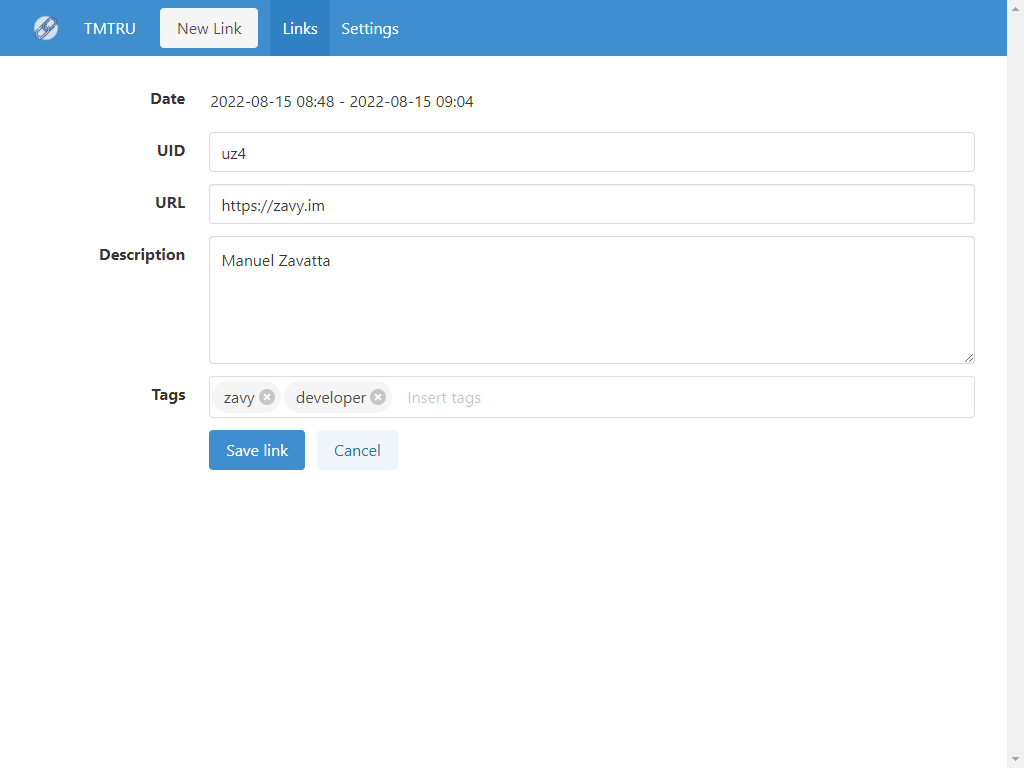Focus the UID input field
The height and width of the screenshot is (768, 1024).
tap(592, 152)
